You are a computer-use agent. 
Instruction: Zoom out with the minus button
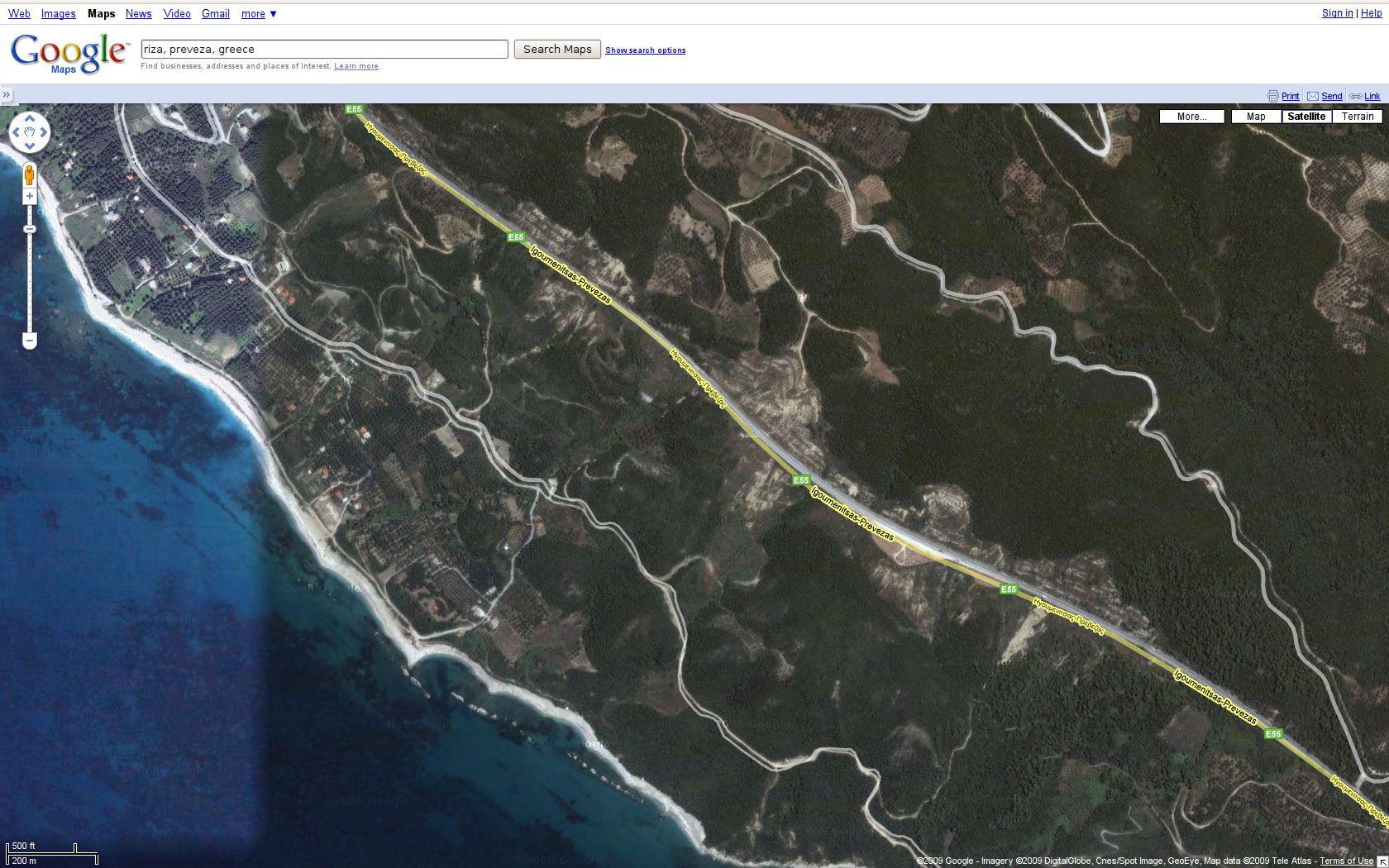point(30,341)
